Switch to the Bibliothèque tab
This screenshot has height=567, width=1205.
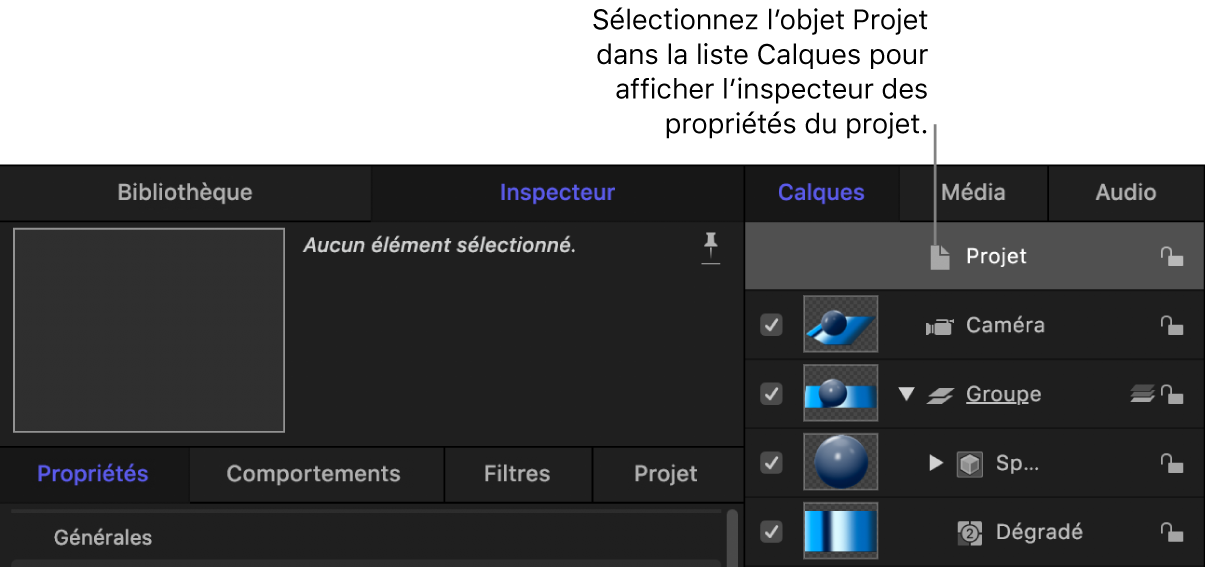point(185,192)
